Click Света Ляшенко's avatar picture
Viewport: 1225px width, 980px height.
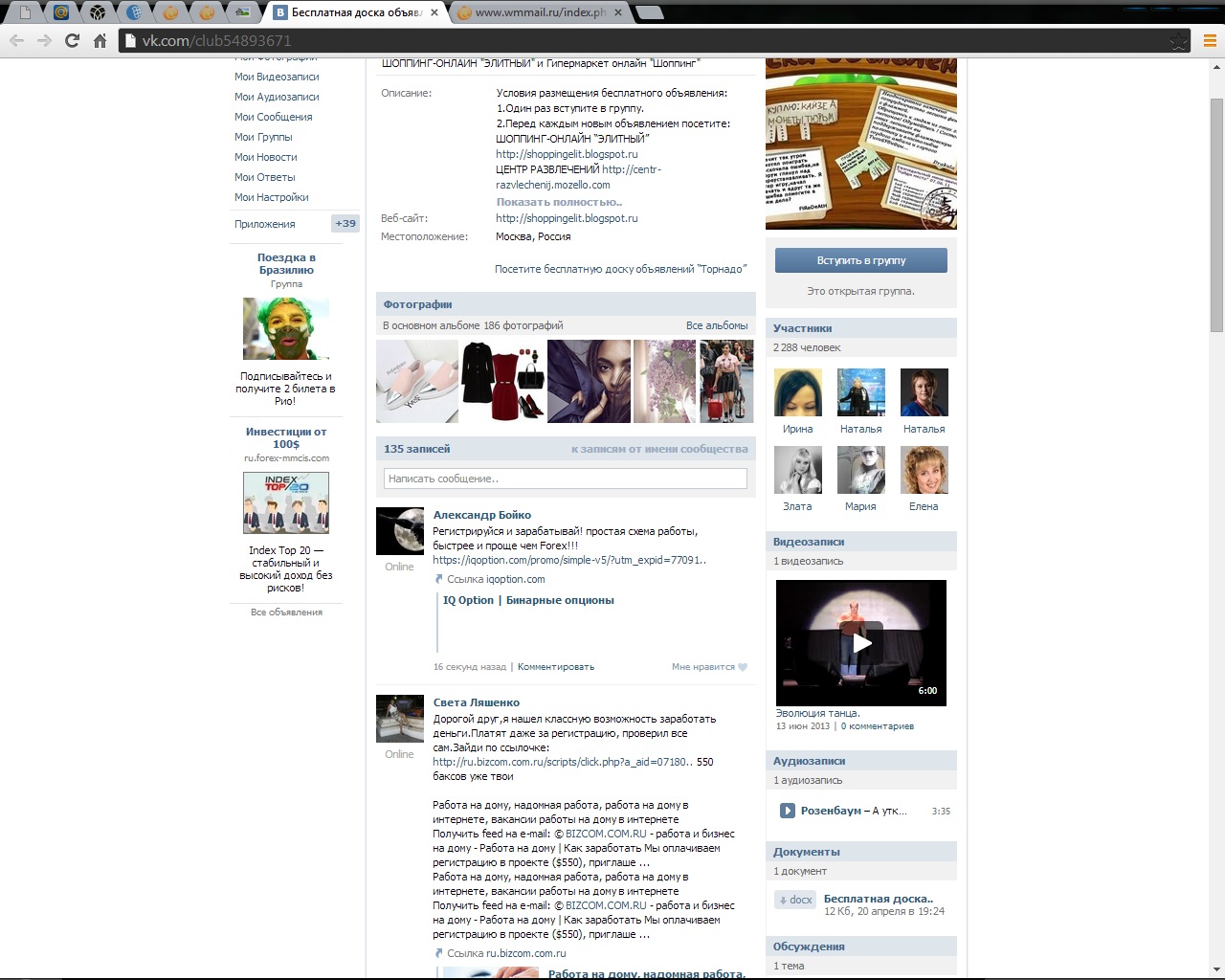coord(400,719)
